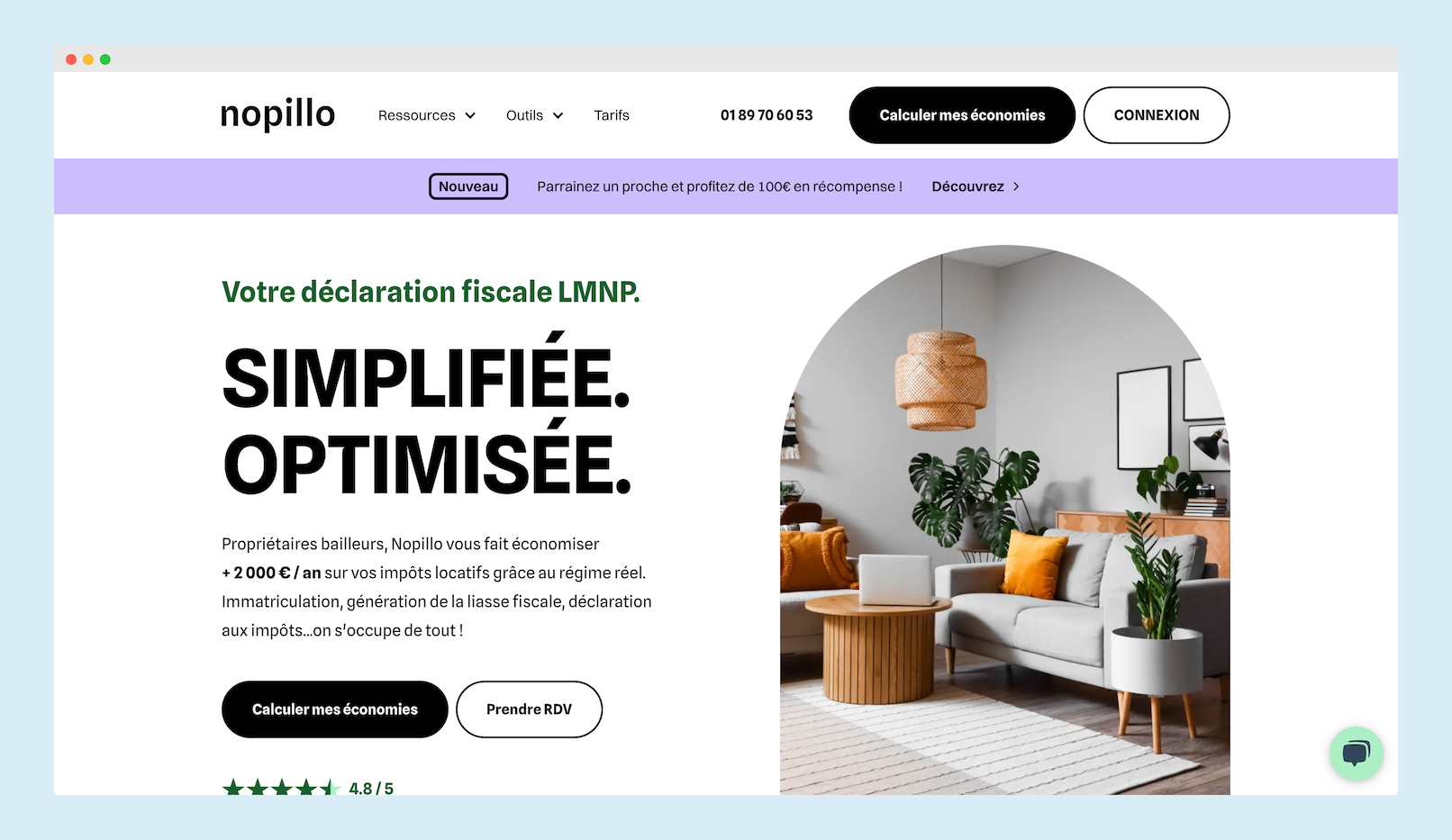Click hero Calculer mes économies button
Viewport: 1452px width, 840px height.
(335, 709)
